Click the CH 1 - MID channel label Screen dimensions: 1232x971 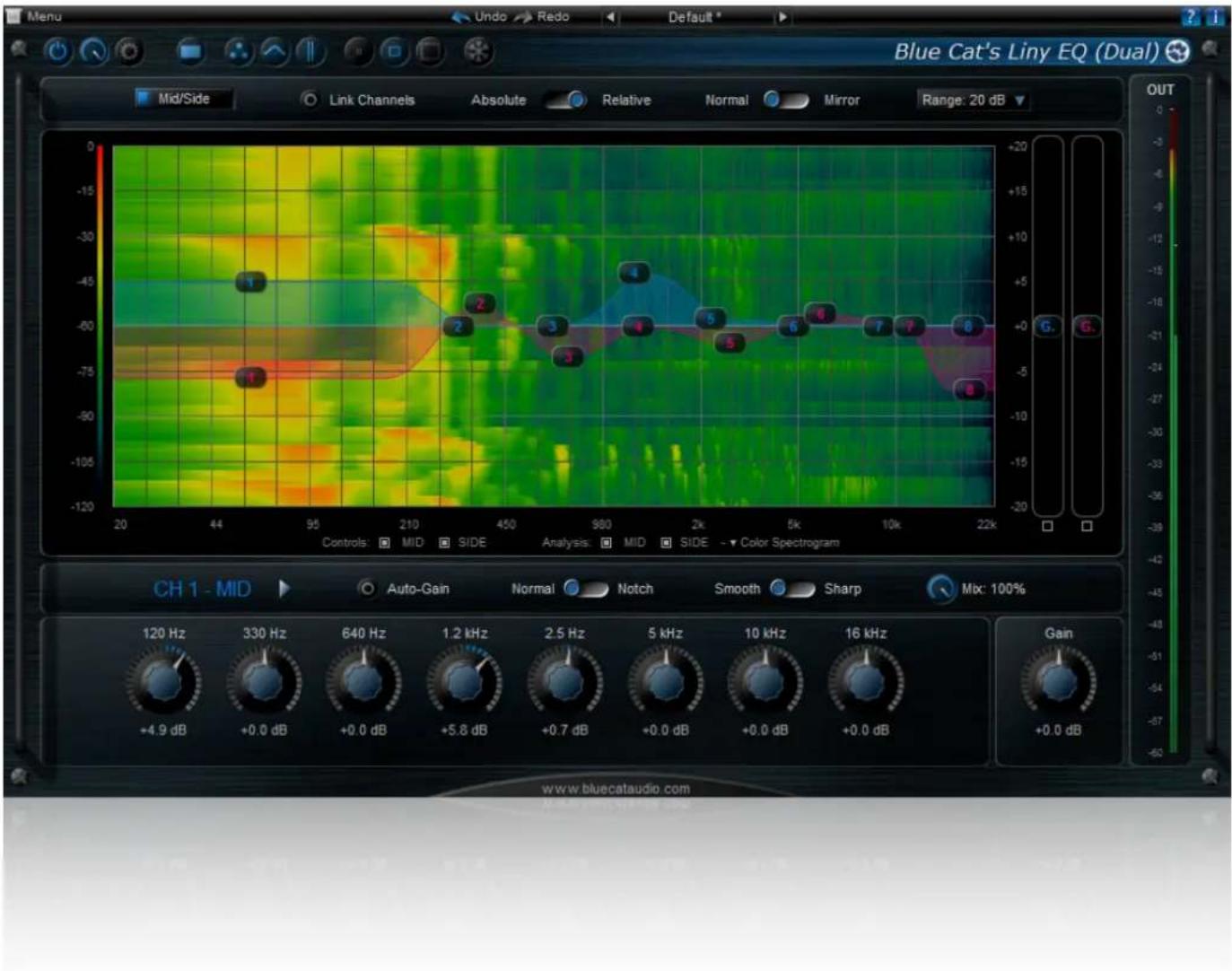pos(202,589)
